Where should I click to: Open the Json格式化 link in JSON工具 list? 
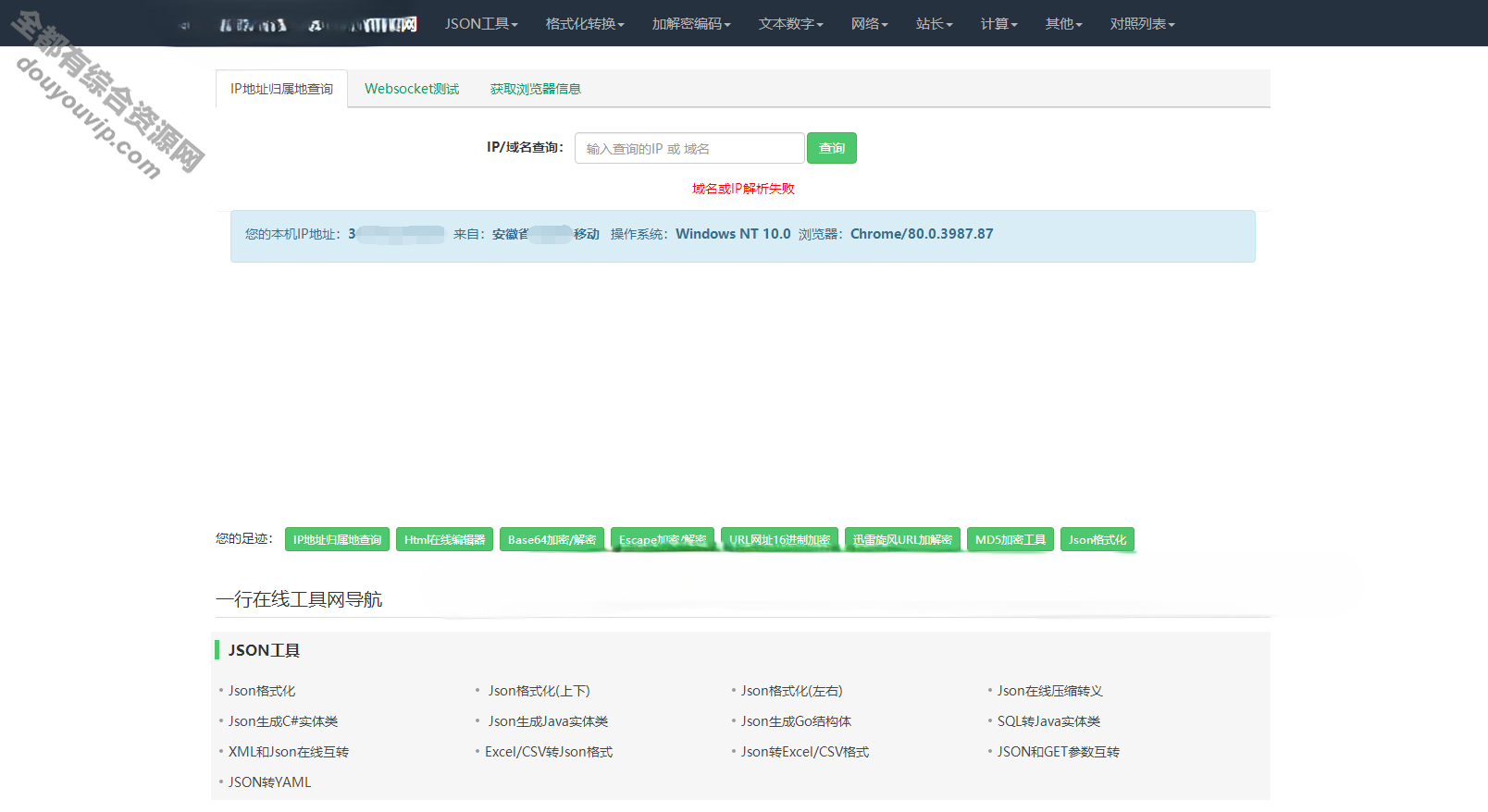point(262,691)
